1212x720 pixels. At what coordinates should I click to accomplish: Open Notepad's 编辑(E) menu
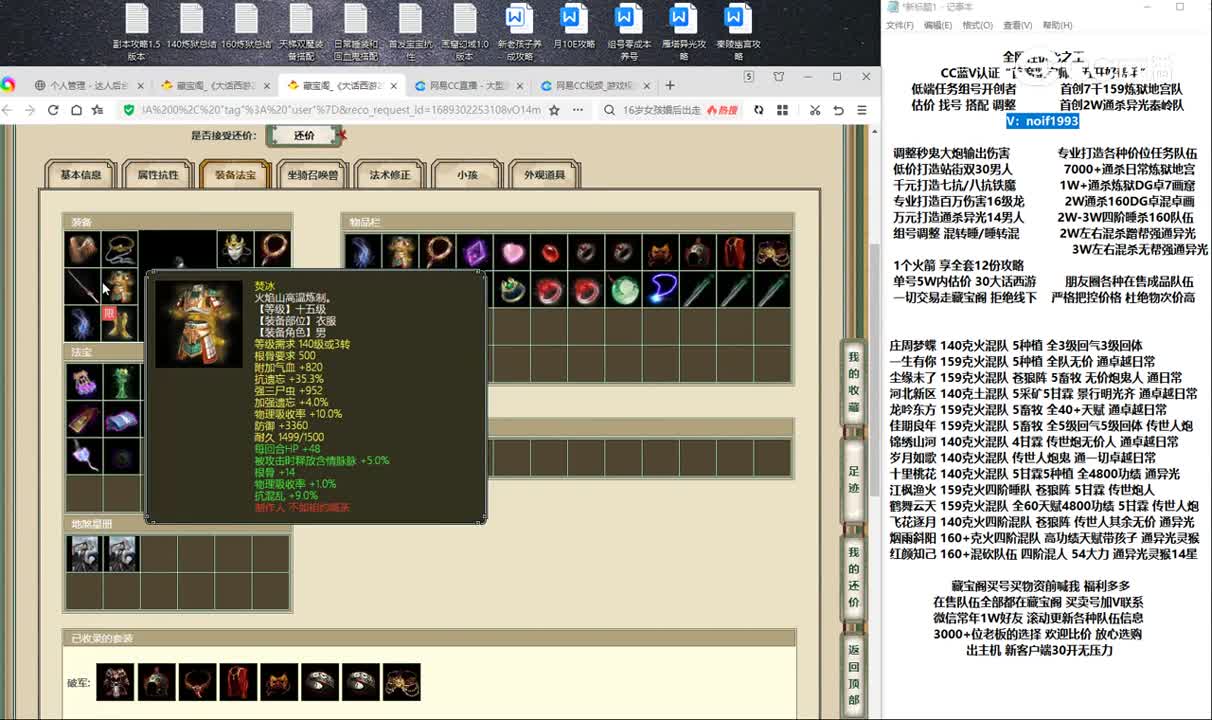938,25
